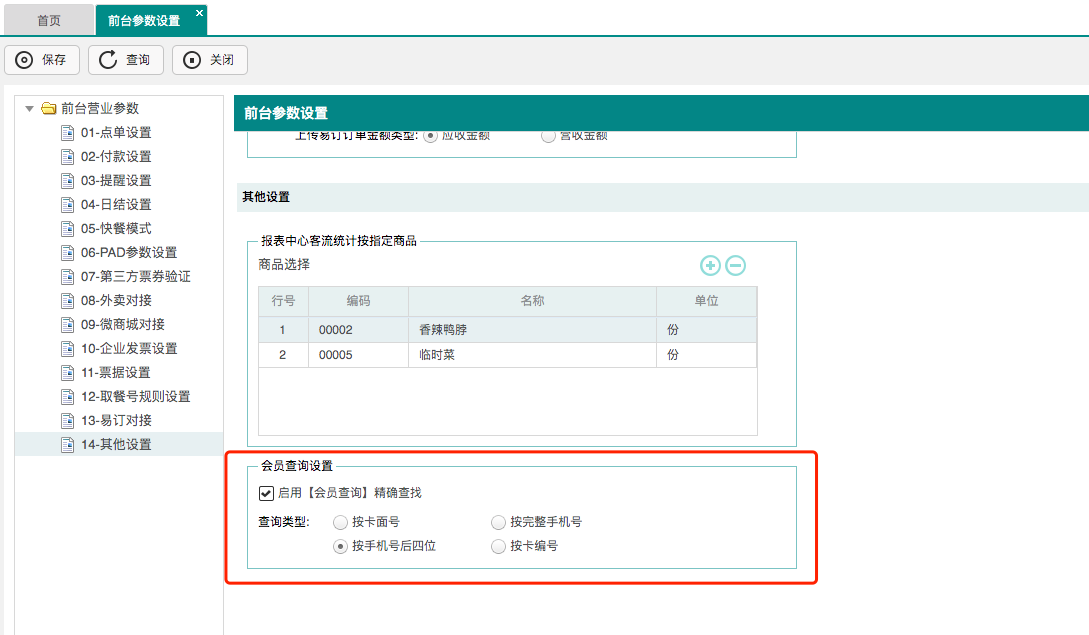Click the 临时菜 name cell

(533, 354)
